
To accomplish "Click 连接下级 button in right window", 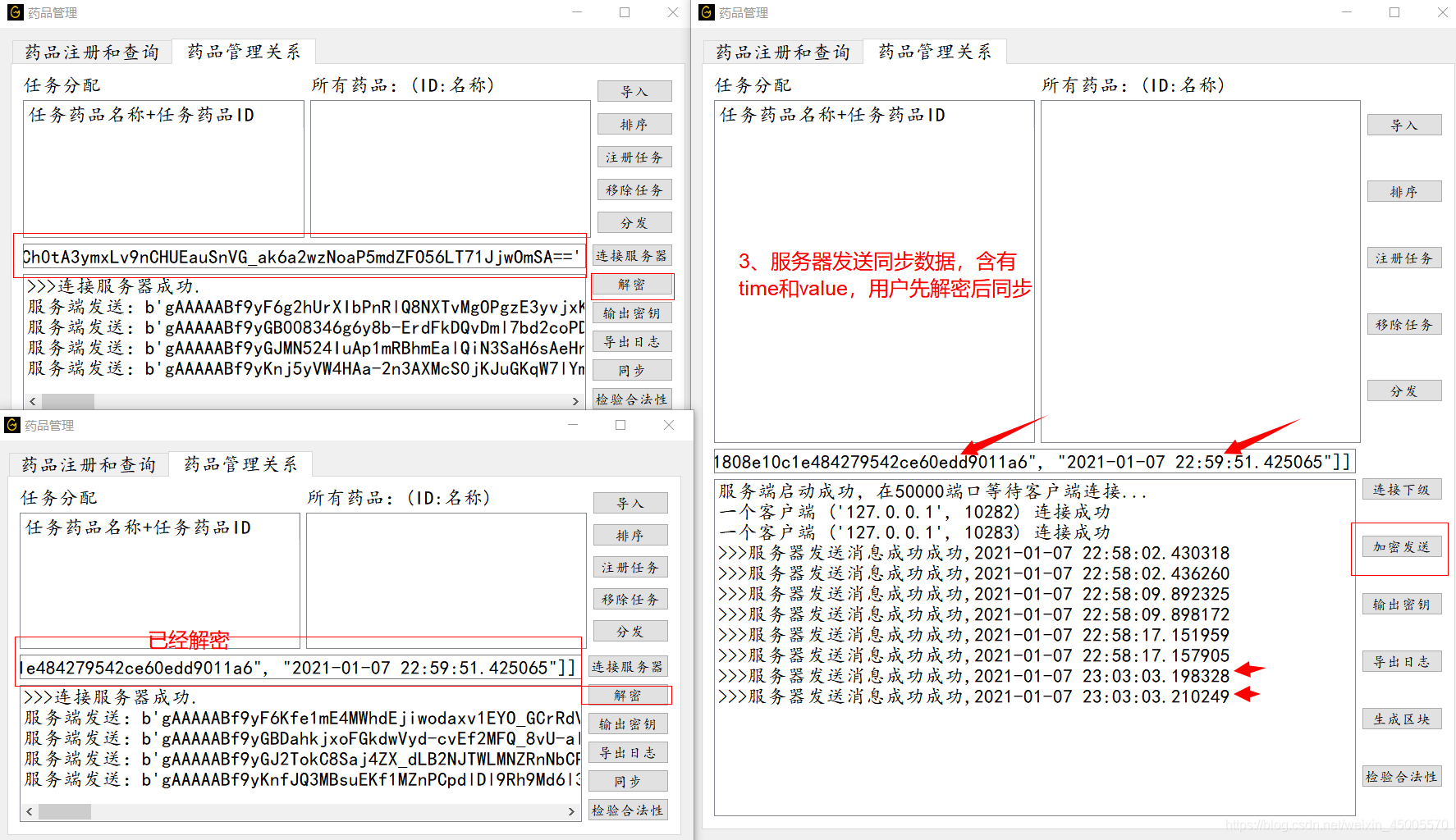I will (1402, 489).
